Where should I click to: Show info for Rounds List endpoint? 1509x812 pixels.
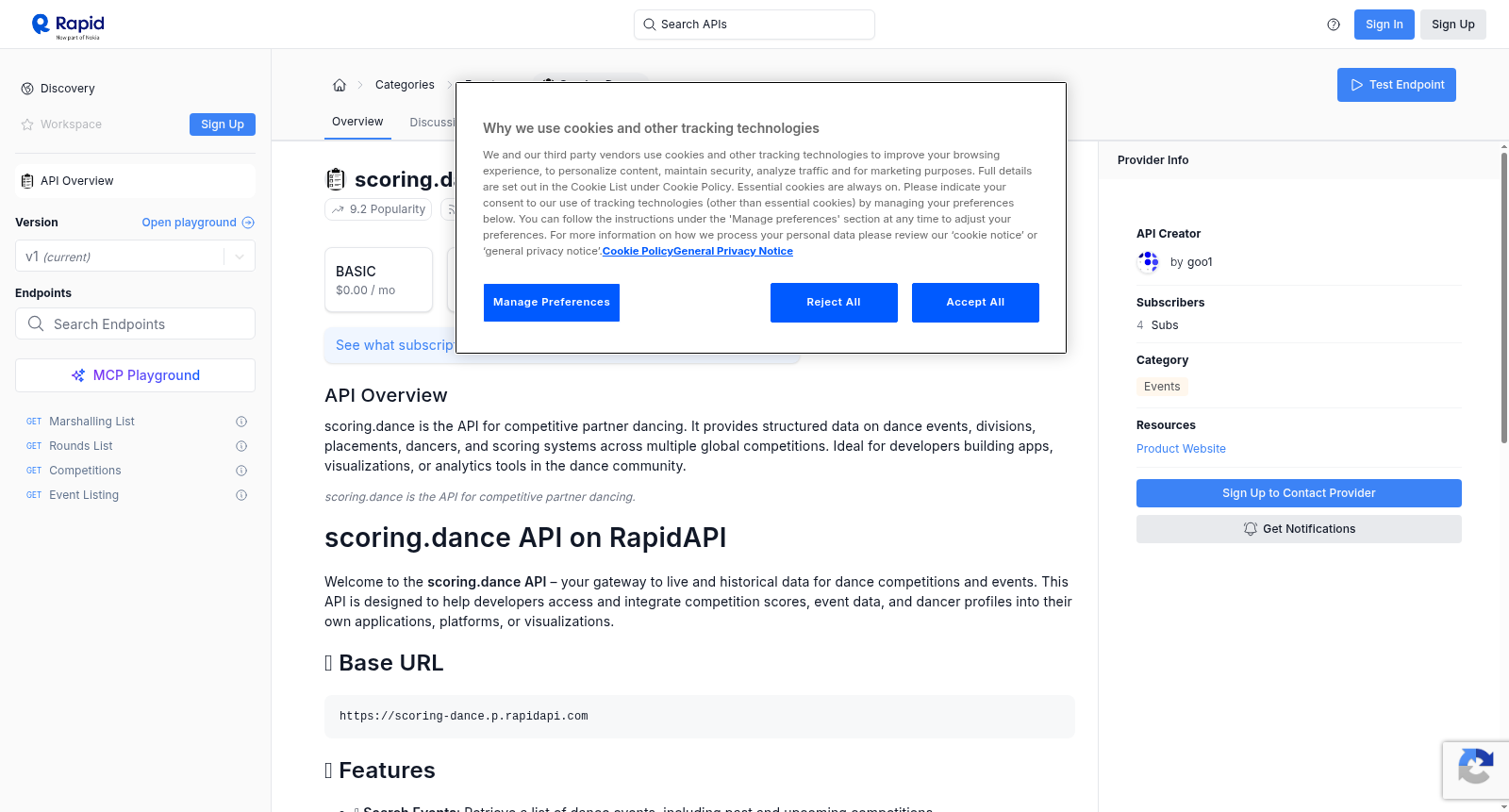tap(241, 446)
